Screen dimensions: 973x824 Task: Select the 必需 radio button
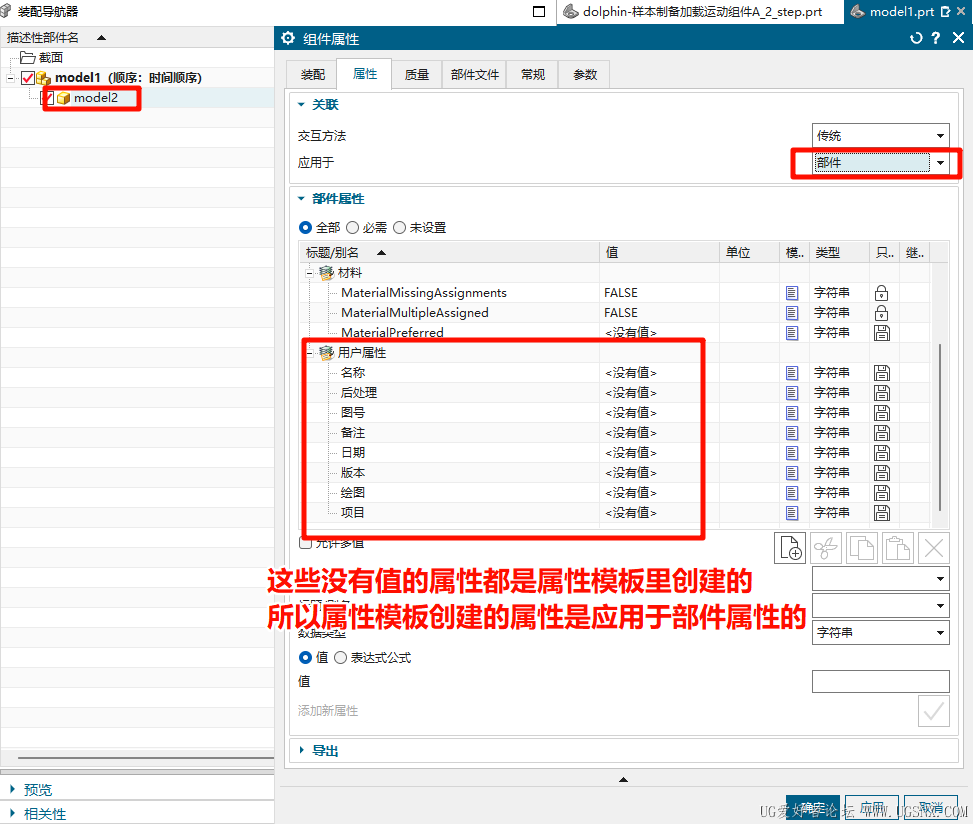point(352,228)
